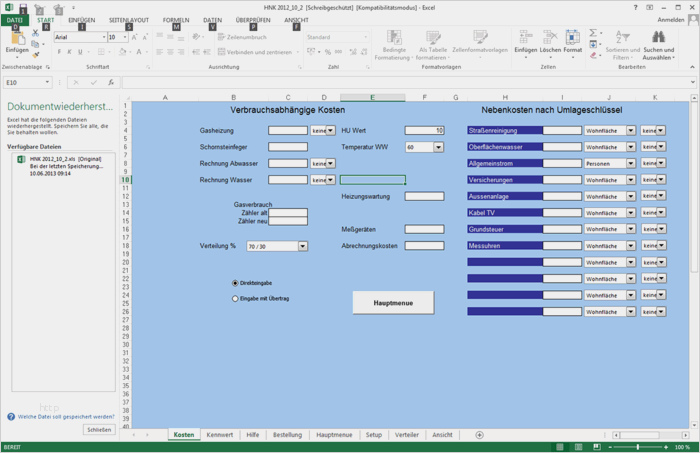Click the AutoSum sigma icon
700x453 pixels.
594,33
